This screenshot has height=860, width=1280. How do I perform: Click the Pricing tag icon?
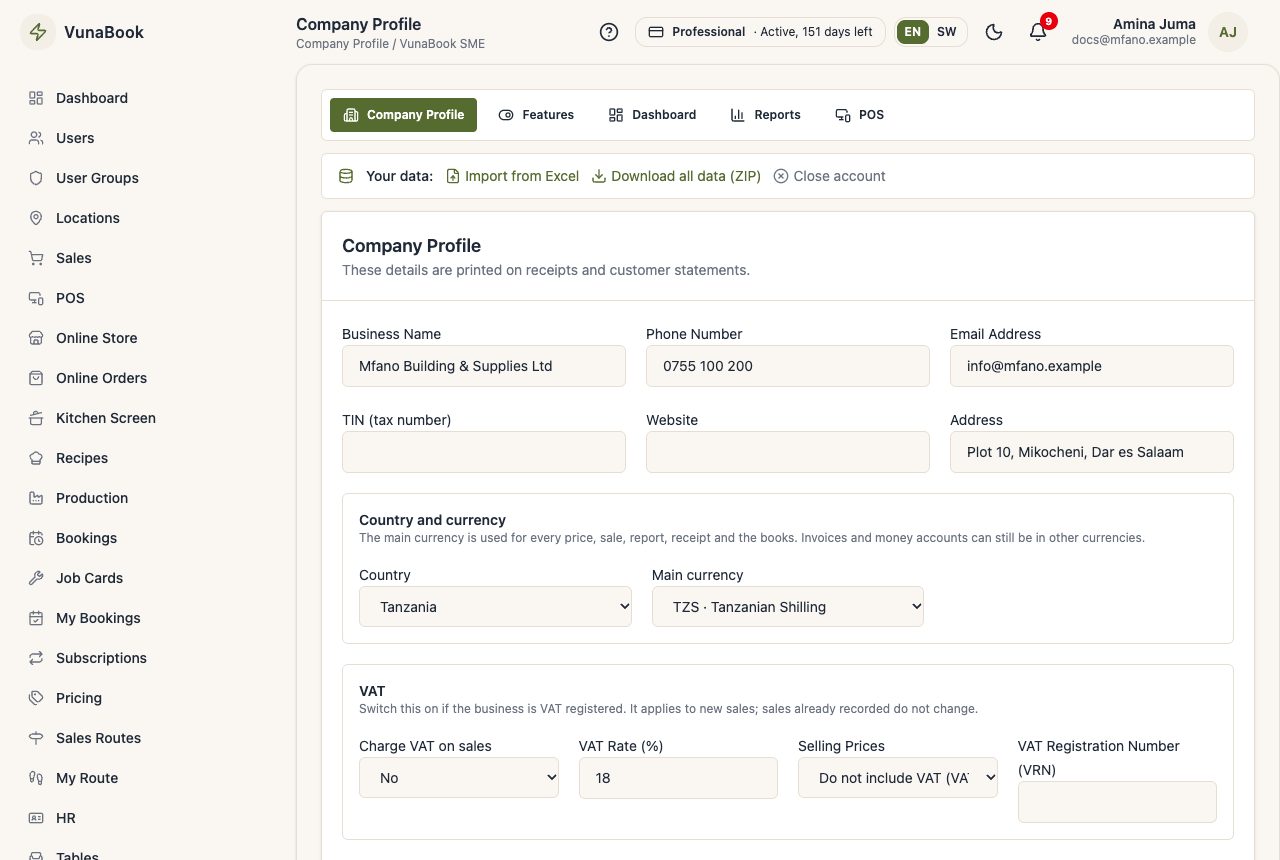(36, 698)
